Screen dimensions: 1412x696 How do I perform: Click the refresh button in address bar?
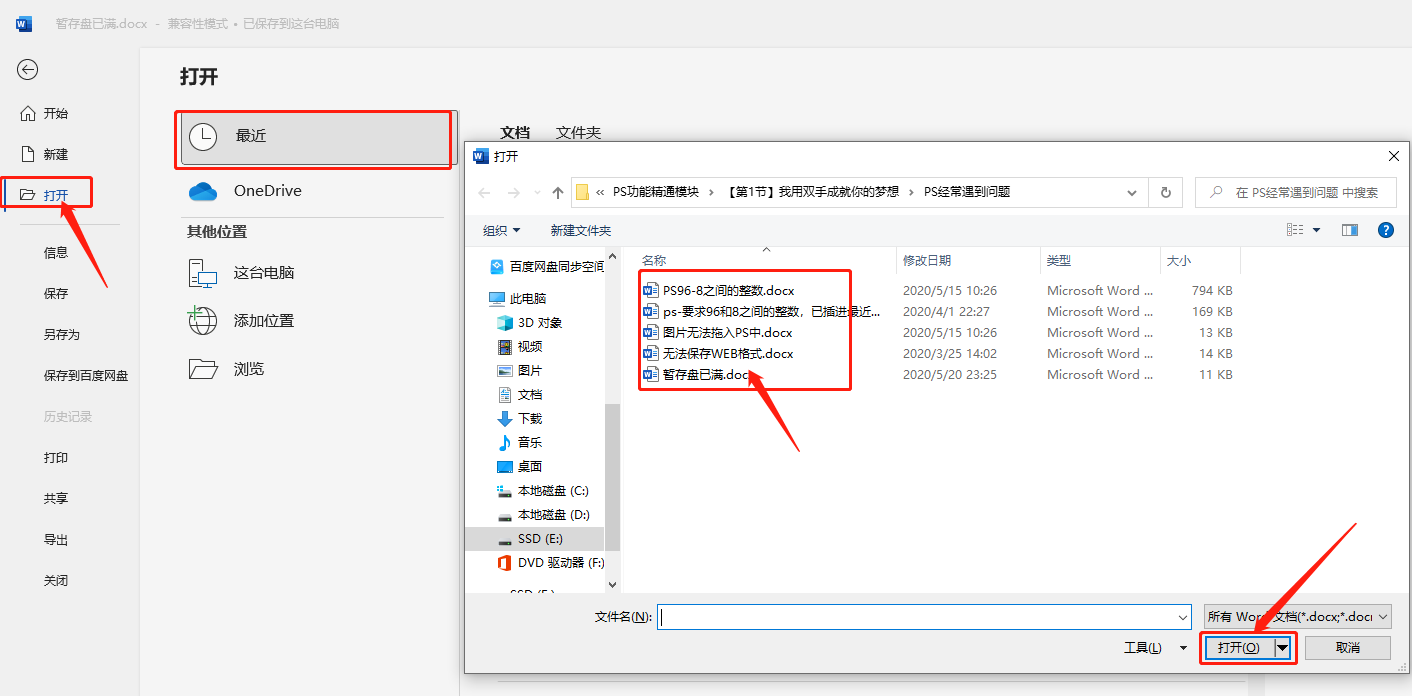pos(1165,193)
